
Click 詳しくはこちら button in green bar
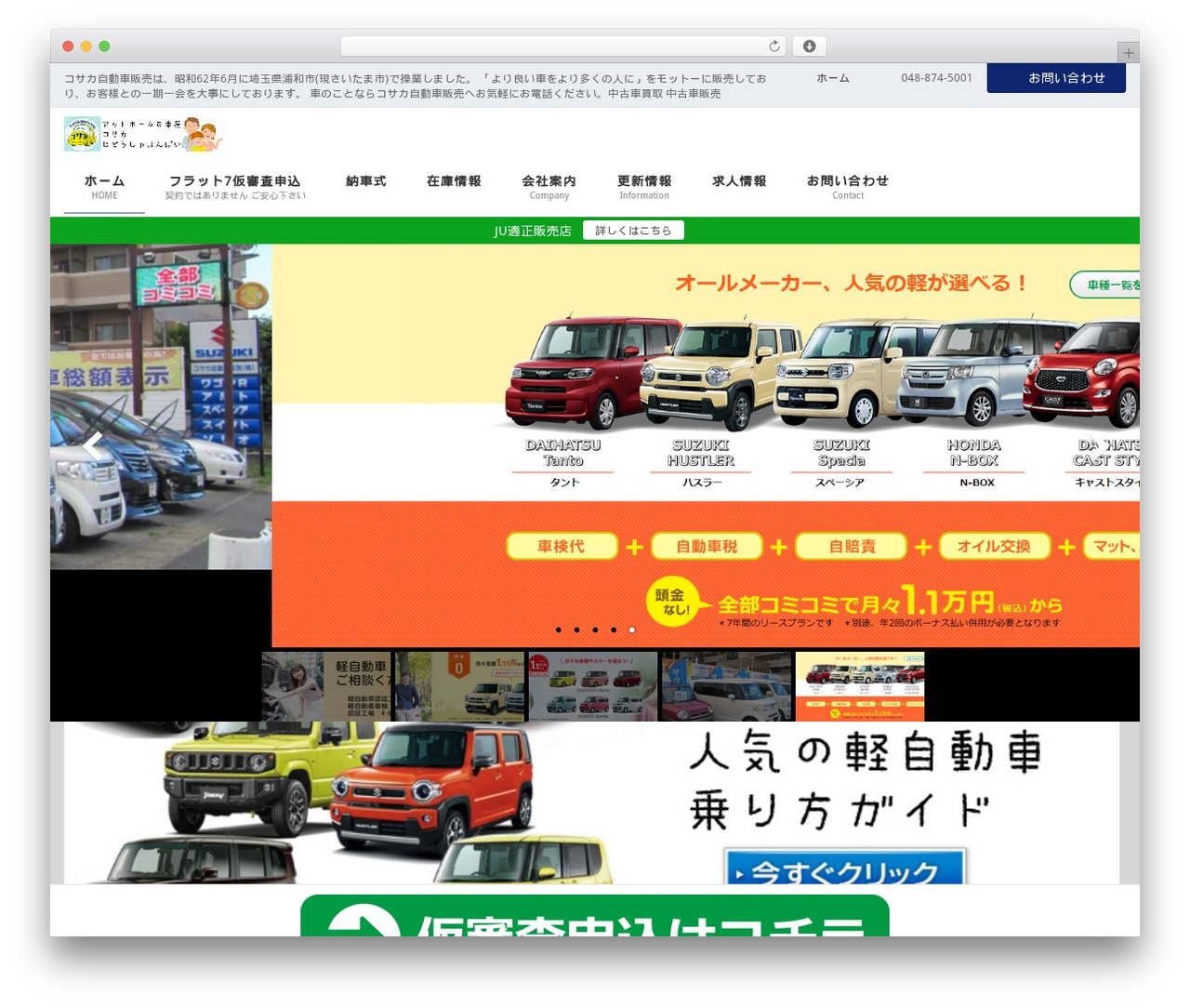click(x=633, y=231)
